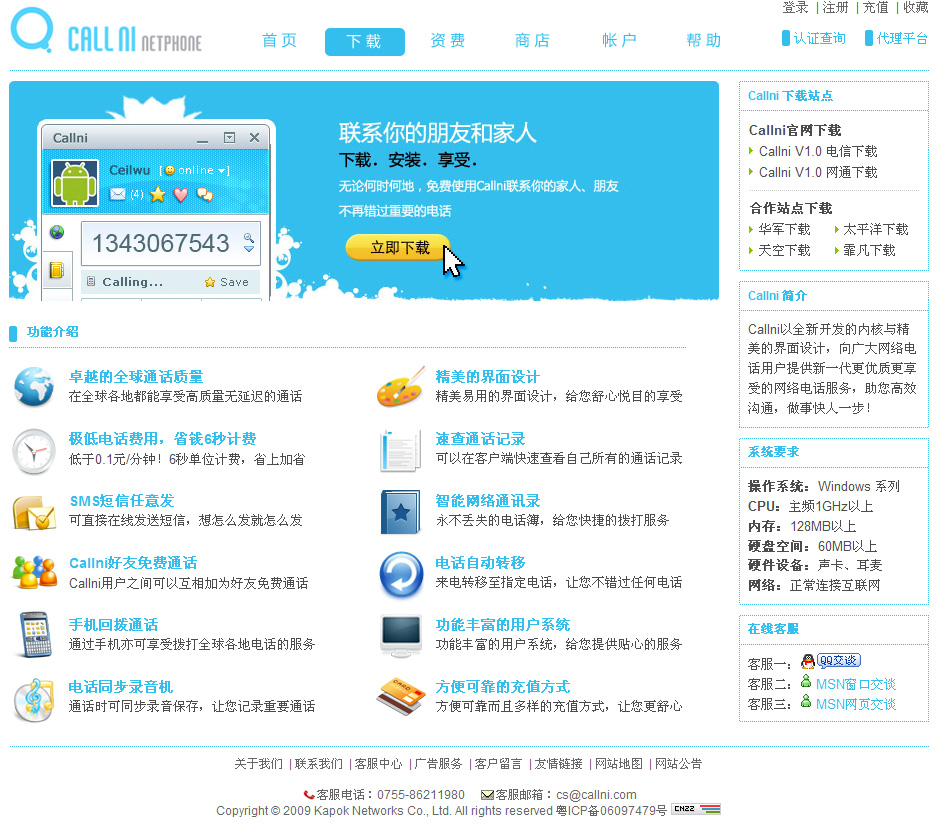Click the 华军下载 link
The image size is (940, 828).
784,229
